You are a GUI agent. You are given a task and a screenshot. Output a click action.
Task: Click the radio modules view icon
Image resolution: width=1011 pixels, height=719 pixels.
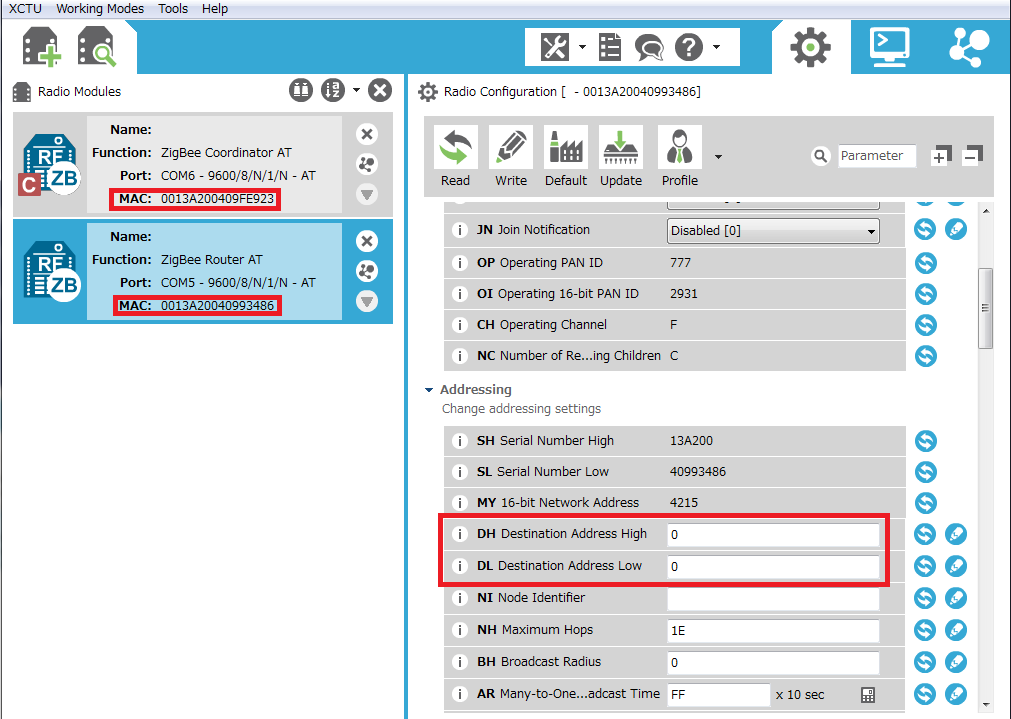pyautogui.click(x=300, y=90)
